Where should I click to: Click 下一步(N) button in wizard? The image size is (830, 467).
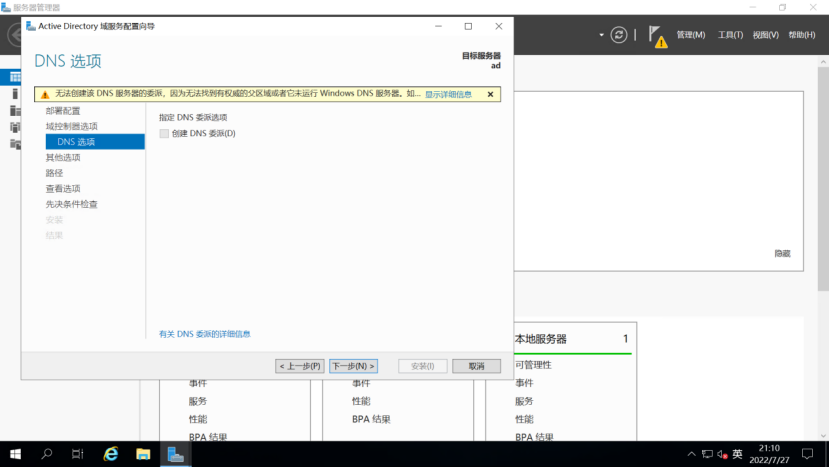tap(353, 366)
